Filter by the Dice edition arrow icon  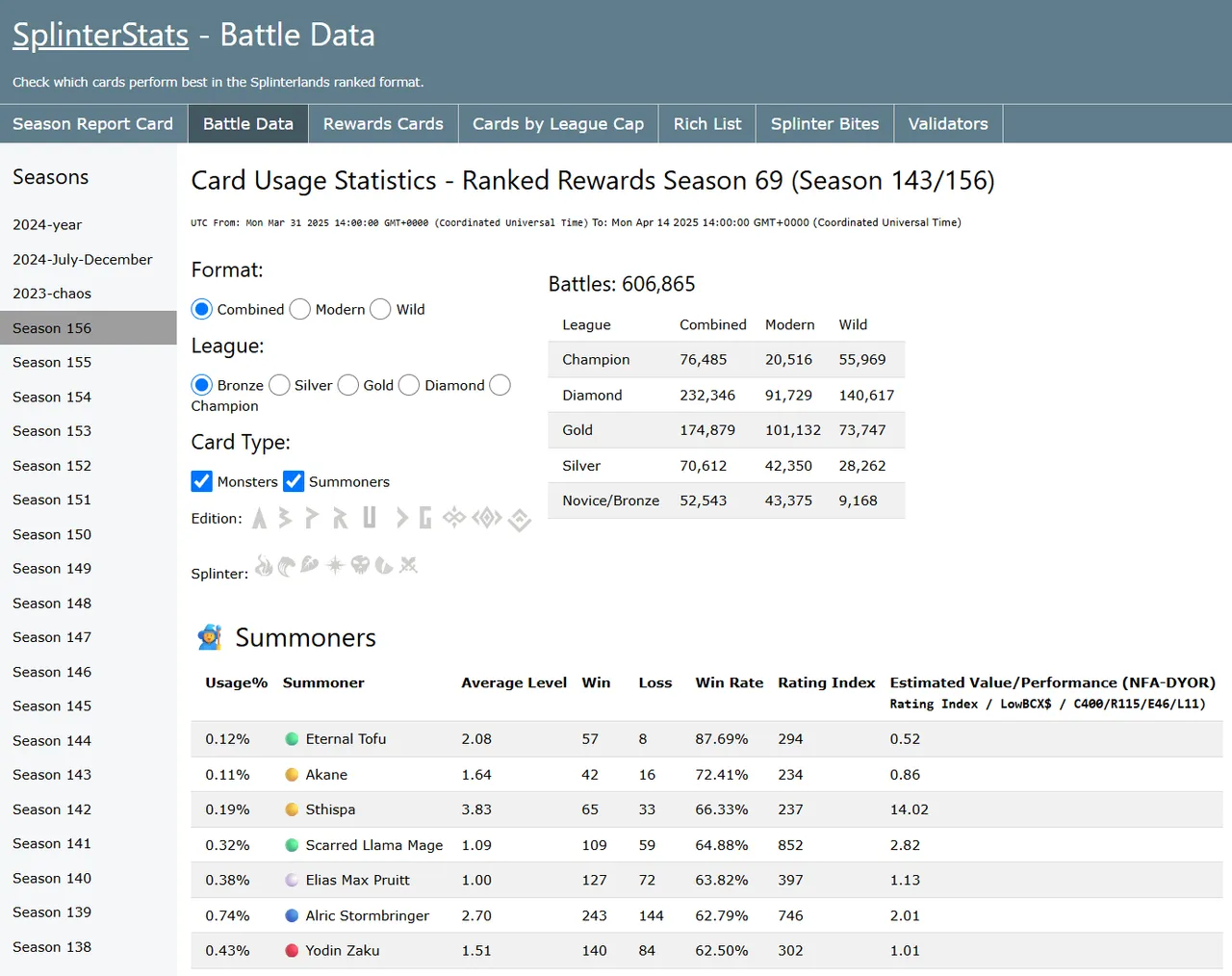[402, 519]
